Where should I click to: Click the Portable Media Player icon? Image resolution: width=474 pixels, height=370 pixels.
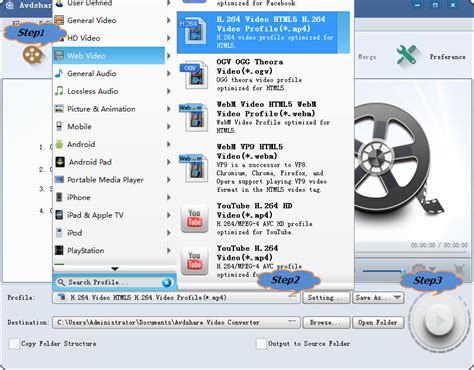[x=59, y=180]
